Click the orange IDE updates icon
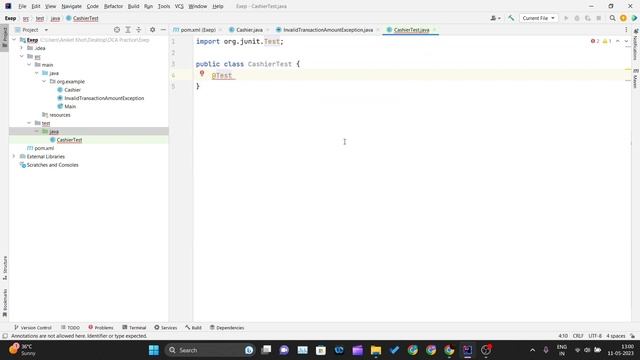 [623, 18]
